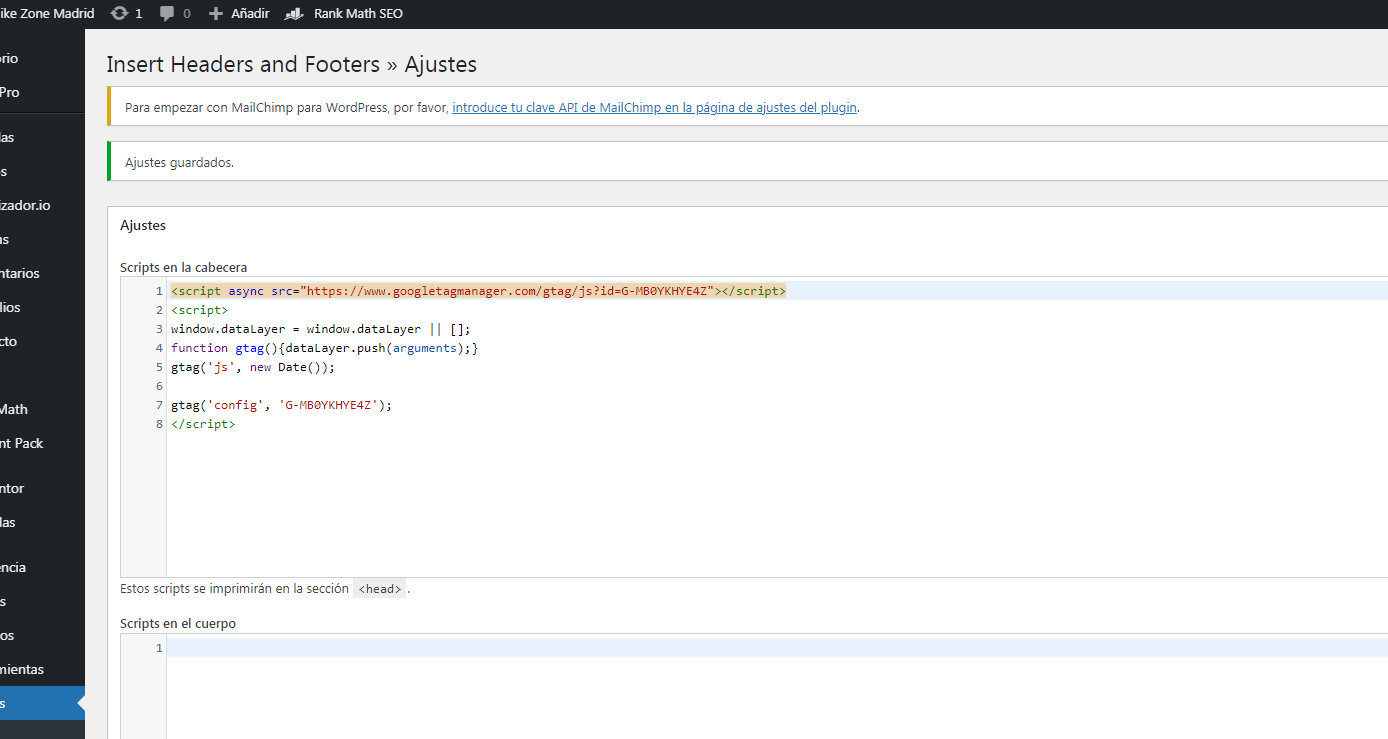Click the 'Estos scripts se imprimirán' description text
This screenshot has width=1388, height=739.
coord(234,589)
